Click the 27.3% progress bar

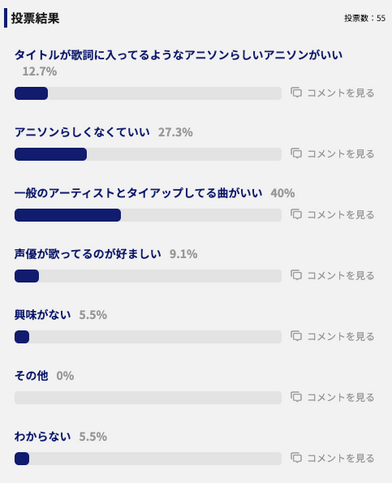point(148,154)
